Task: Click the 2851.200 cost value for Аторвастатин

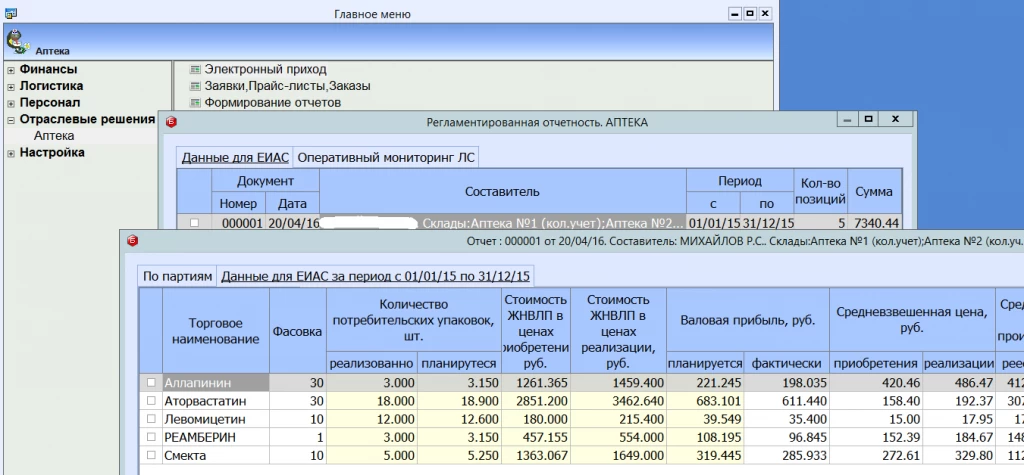Action: 535,401
